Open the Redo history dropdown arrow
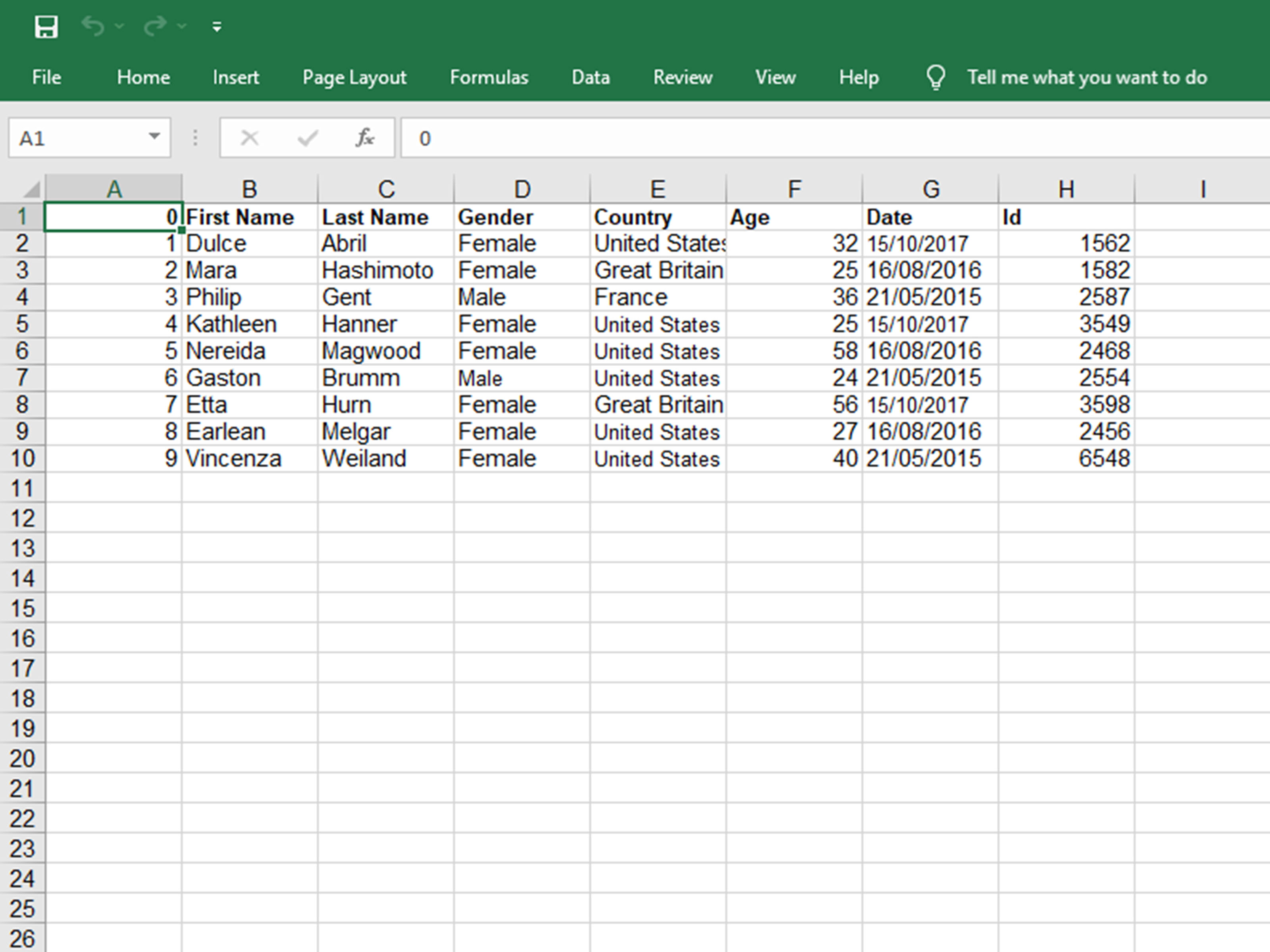Screen dimensions: 1270x952 tap(181, 27)
